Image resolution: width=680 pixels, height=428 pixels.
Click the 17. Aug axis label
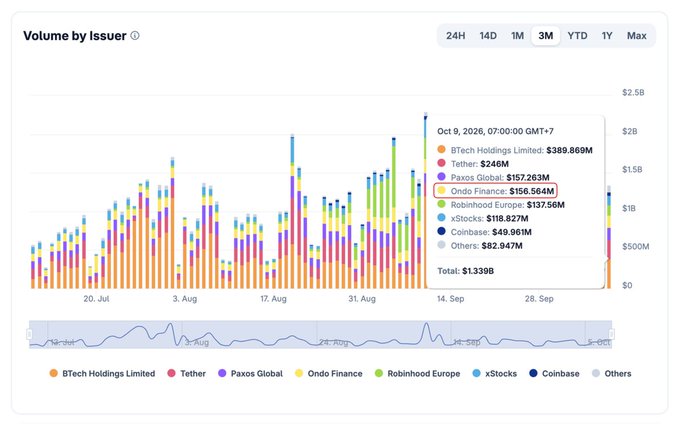pos(273,299)
